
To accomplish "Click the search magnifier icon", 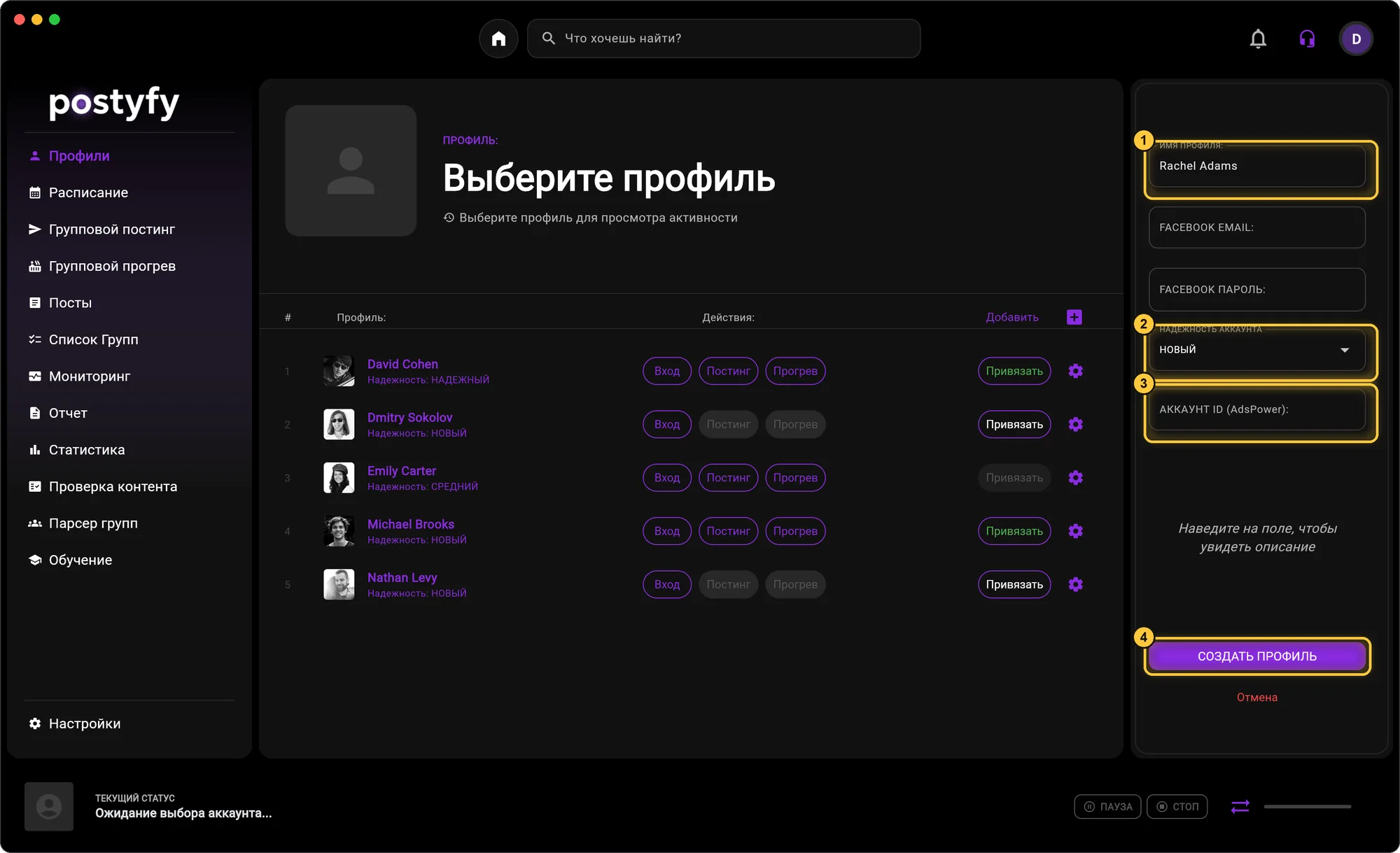I will pyautogui.click(x=549, y=38).
